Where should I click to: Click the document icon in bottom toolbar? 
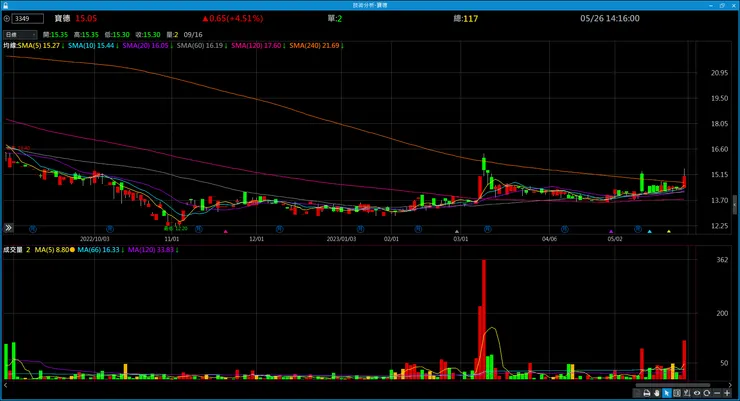[637, 393]
